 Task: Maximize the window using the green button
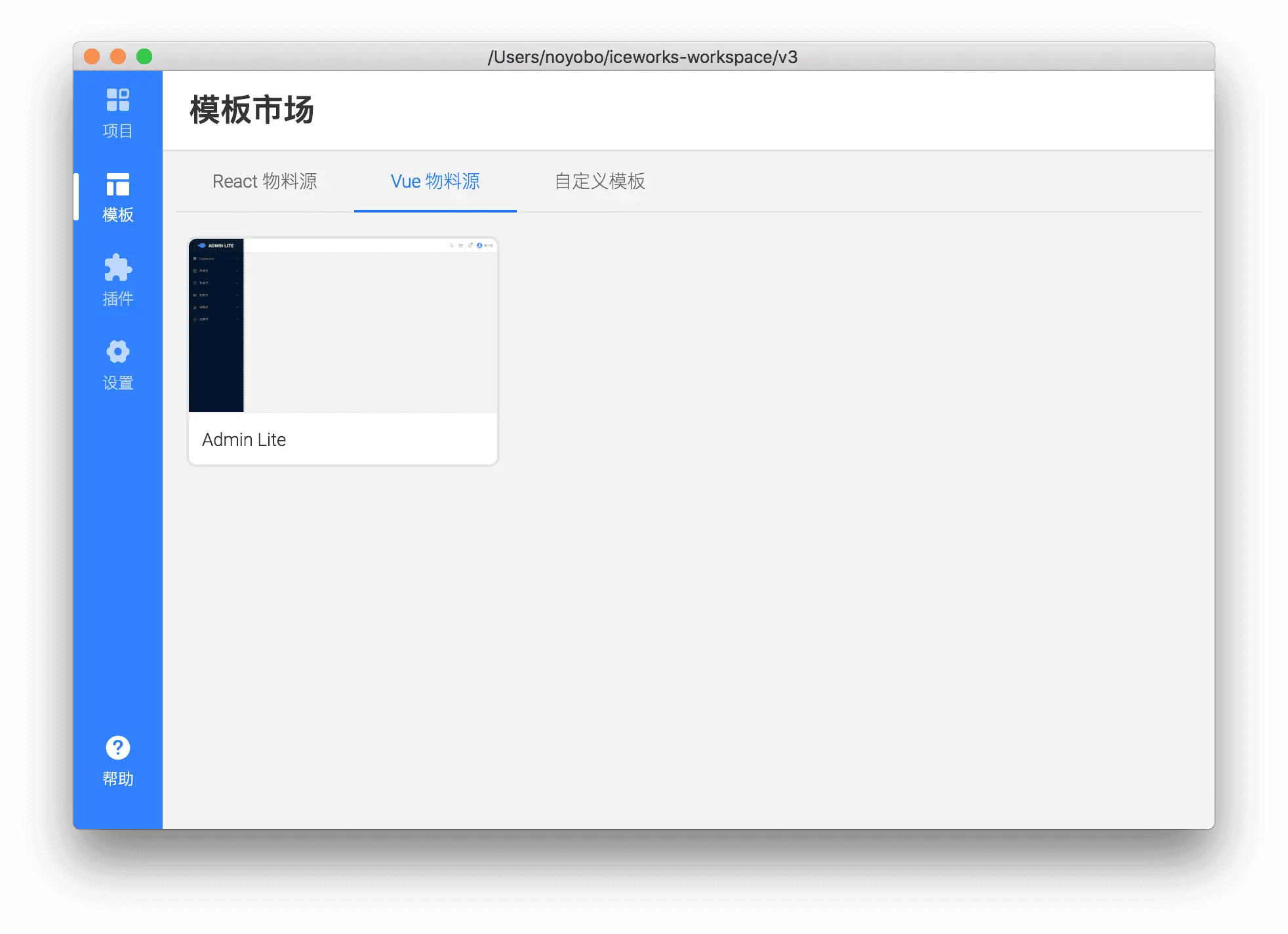pyautogui.click(x=144, y=57)
